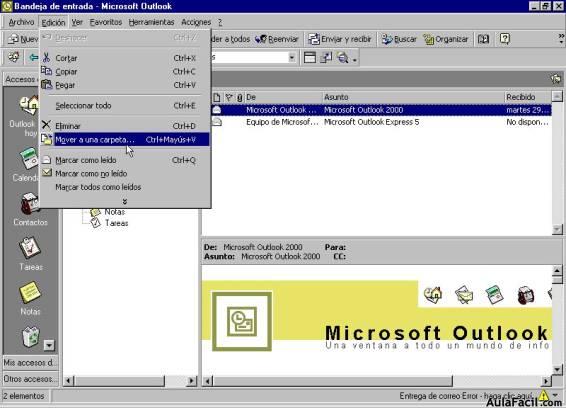Click the Organizar toolbar button

pos(446,39)
